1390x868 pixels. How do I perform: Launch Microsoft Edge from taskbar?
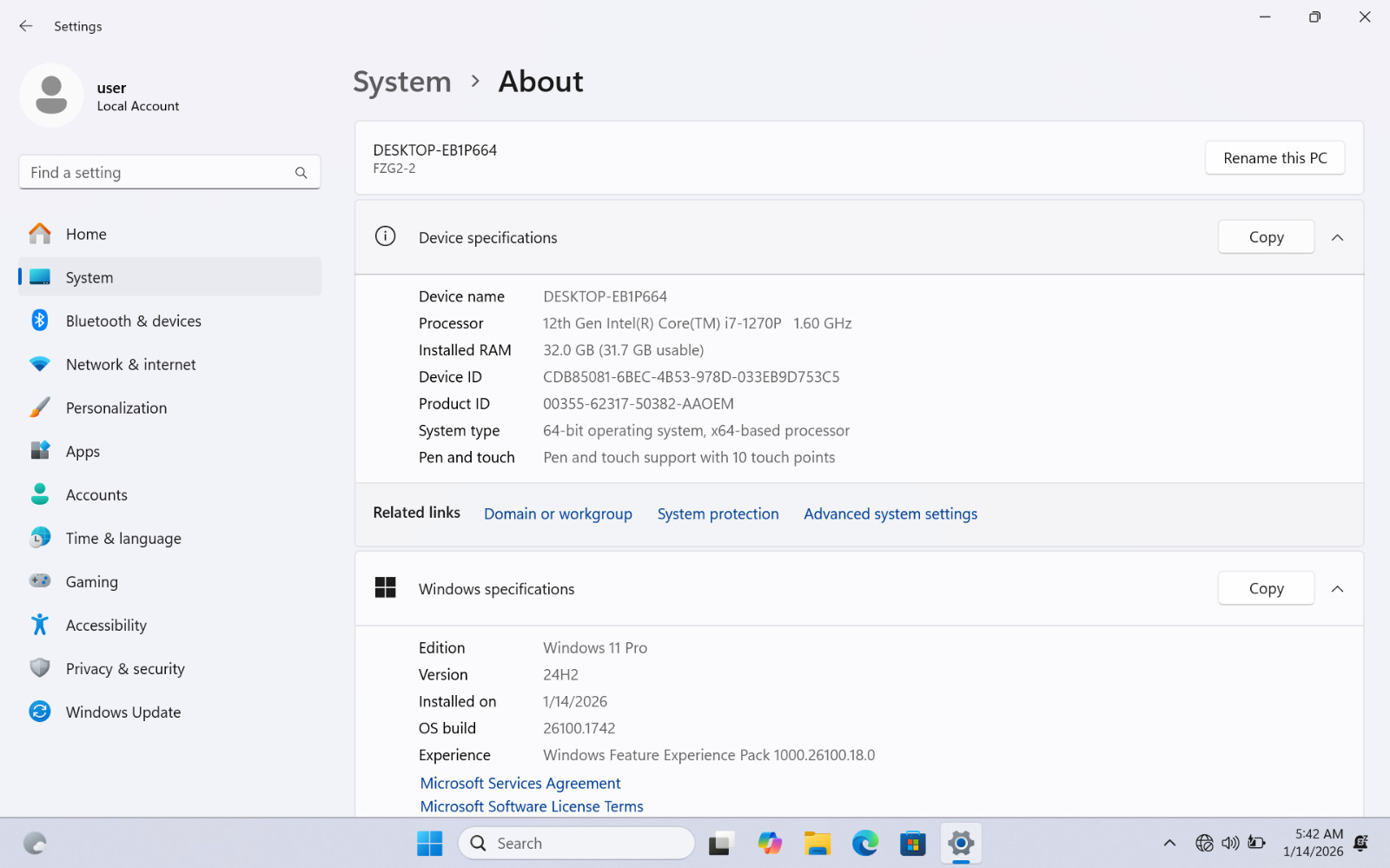864,843
